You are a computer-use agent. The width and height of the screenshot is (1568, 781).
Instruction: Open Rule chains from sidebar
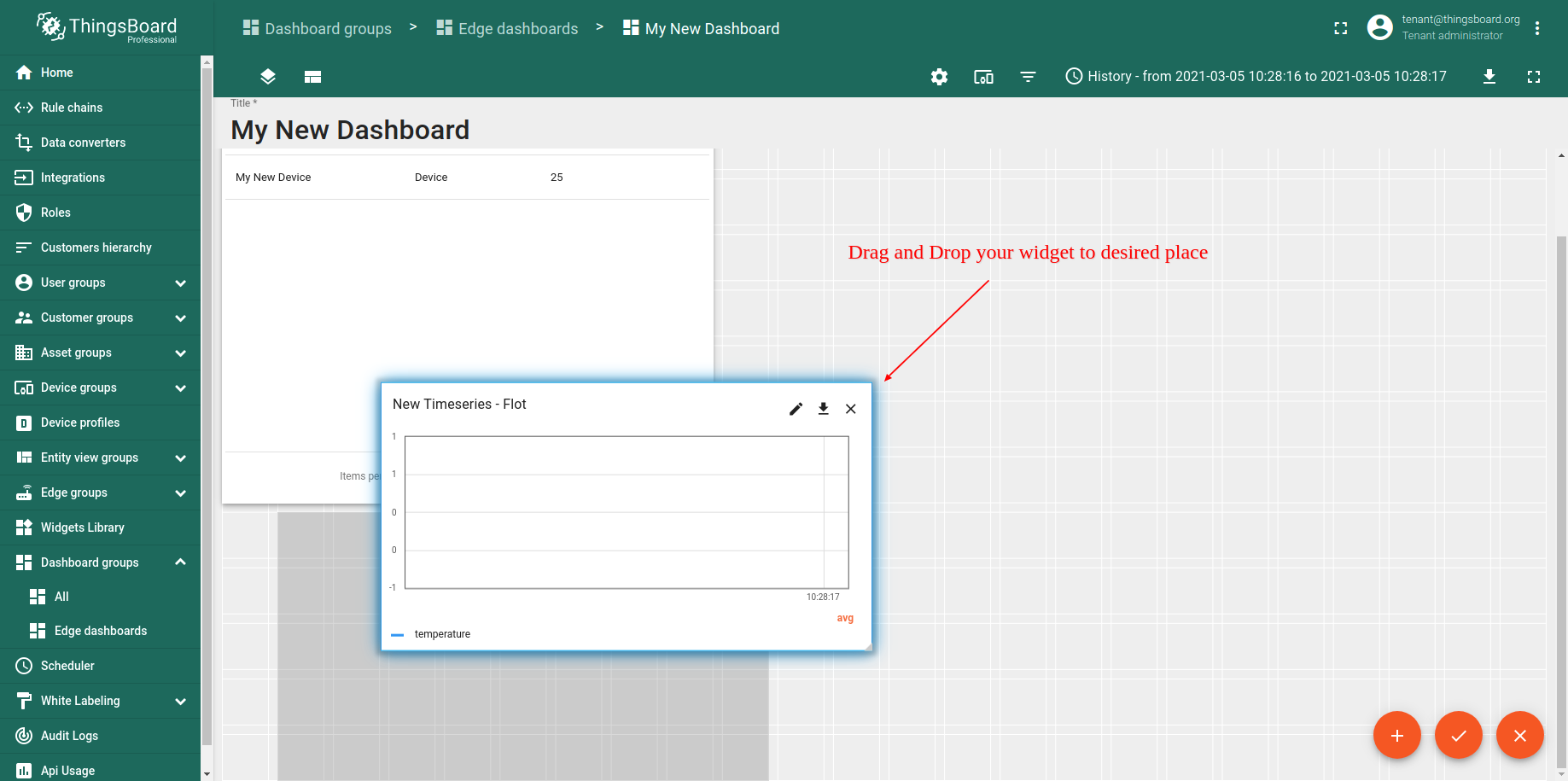(x=100, y=108)
